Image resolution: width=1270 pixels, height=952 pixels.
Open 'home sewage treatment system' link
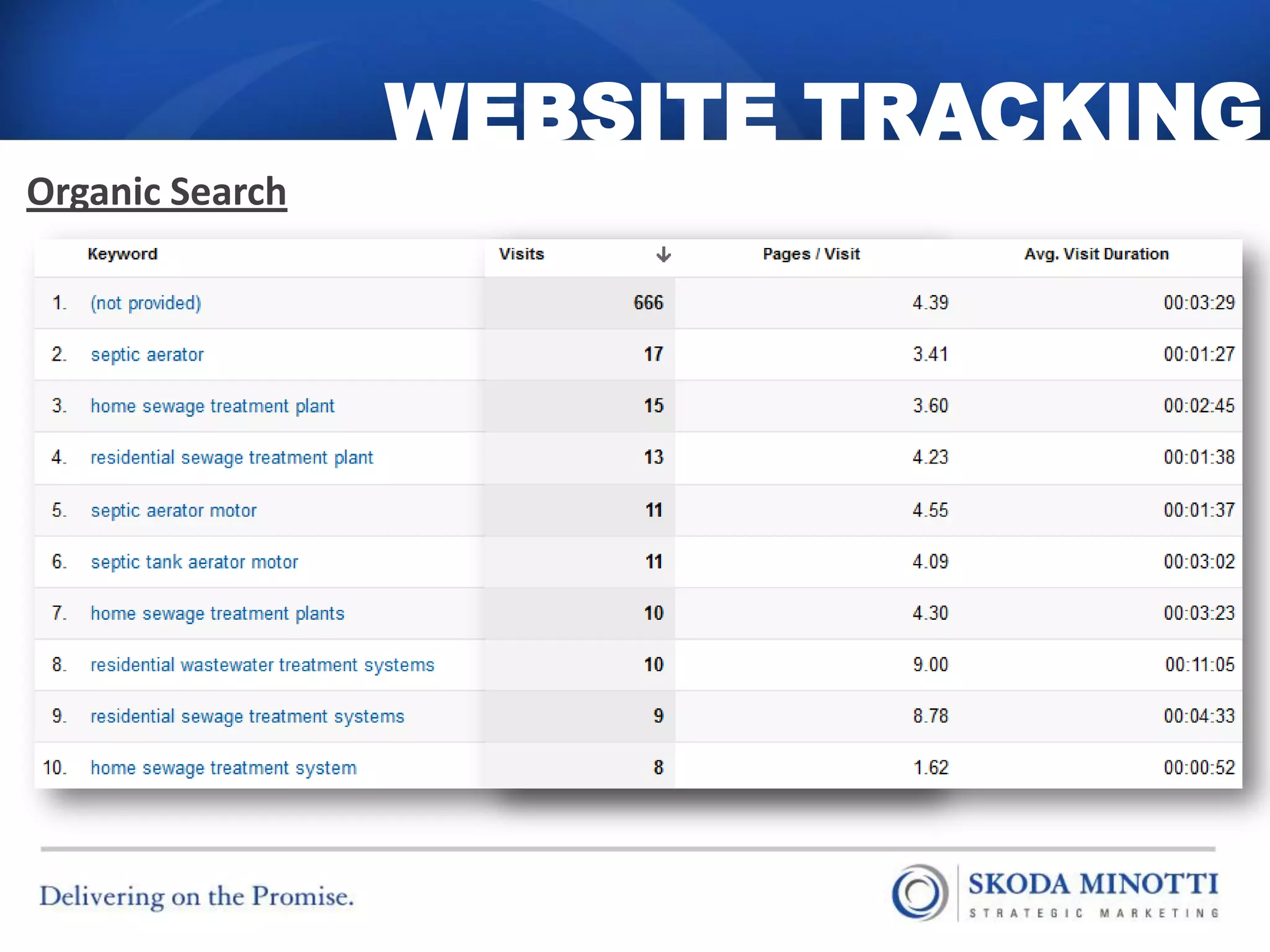coord(224,768)
